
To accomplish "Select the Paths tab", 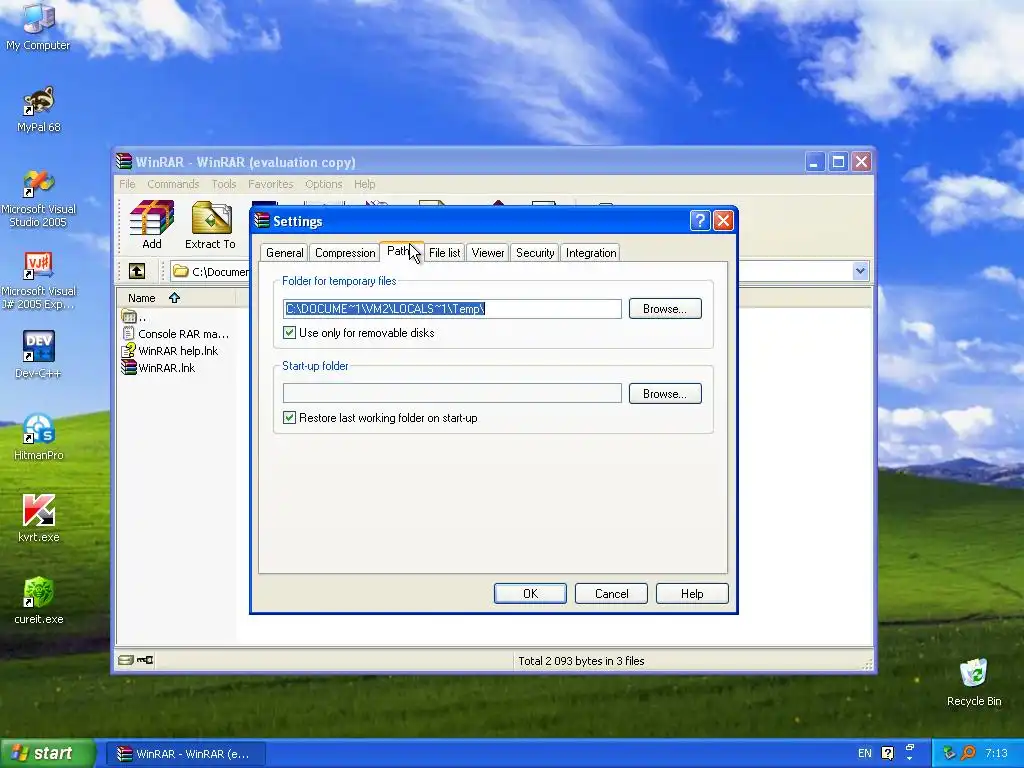I will click(401, 251).
